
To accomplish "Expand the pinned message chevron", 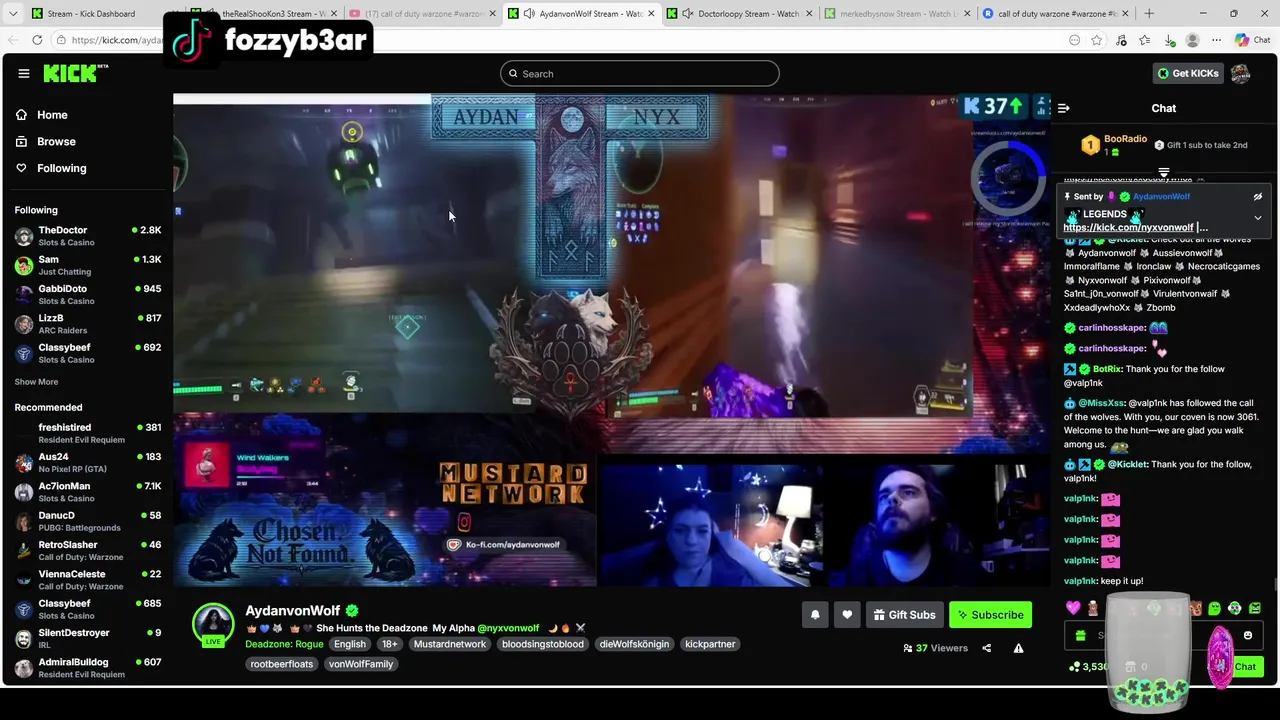I will [1258, 218].
